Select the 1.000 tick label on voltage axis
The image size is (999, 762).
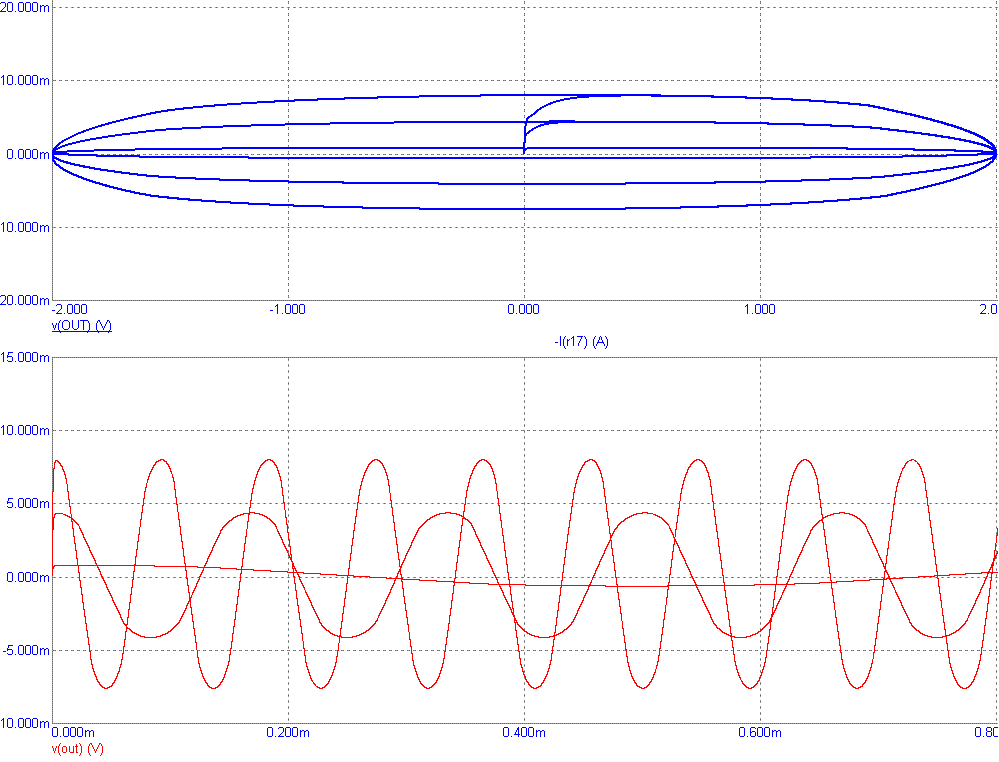coord(760,310)
